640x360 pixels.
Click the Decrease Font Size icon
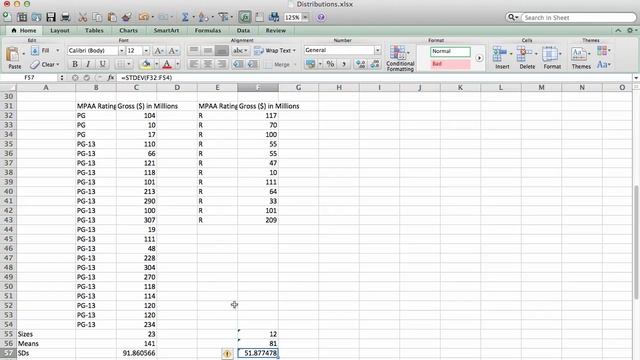click(173, 51)
